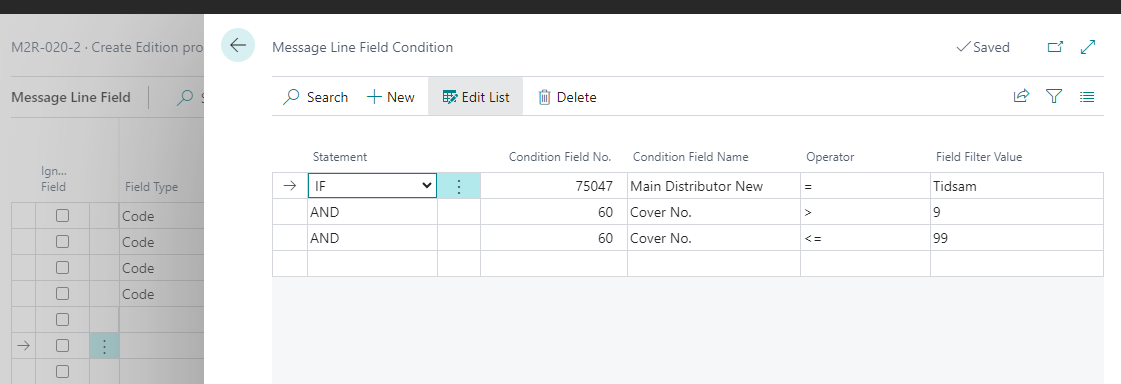This screenshot has height=384, width=1121.
Task: Toggle Ignore Field checkbox in fourth Code row
Action: pos(62,293)
